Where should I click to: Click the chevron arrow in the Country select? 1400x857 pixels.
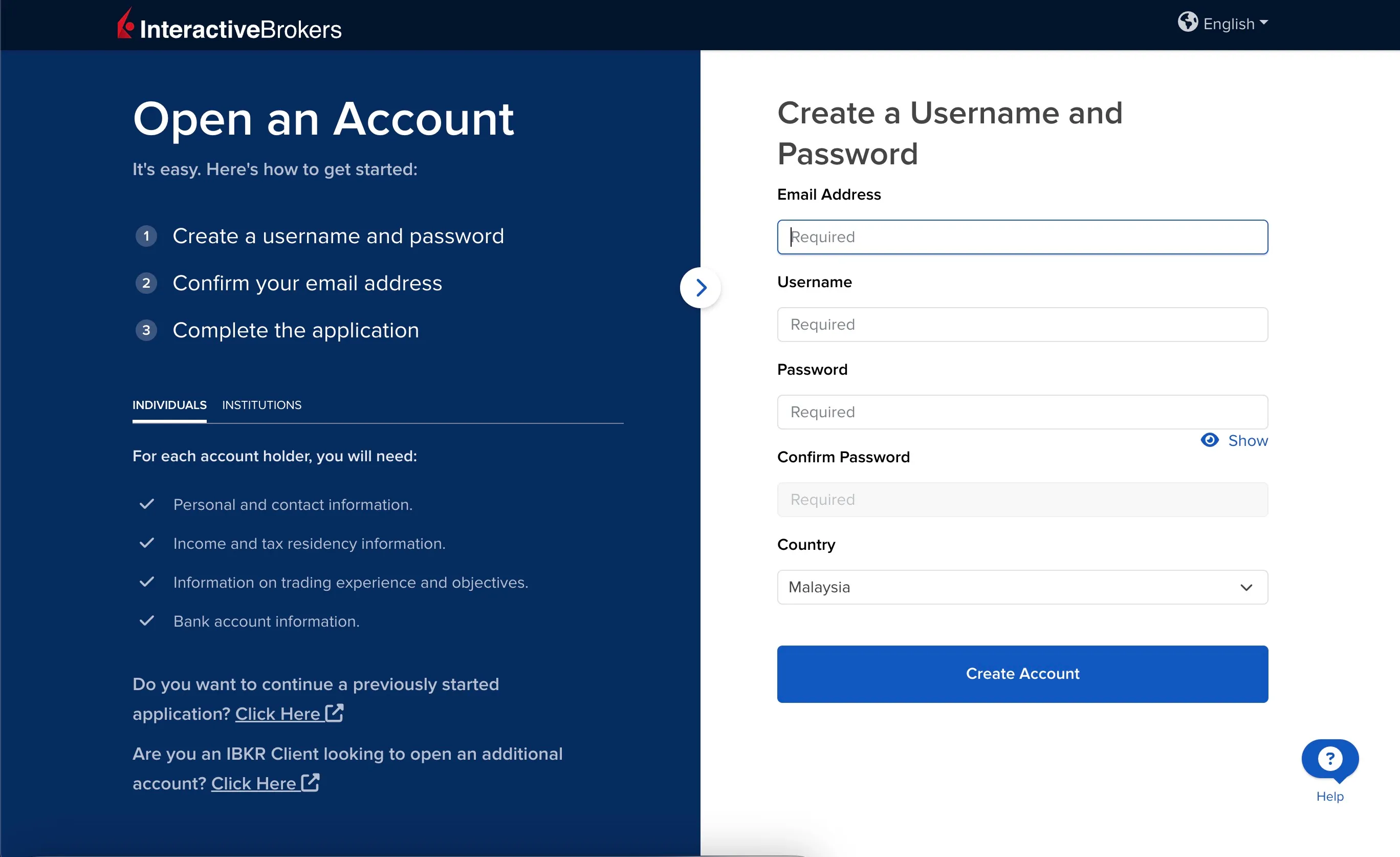[x=1246, y=588]
